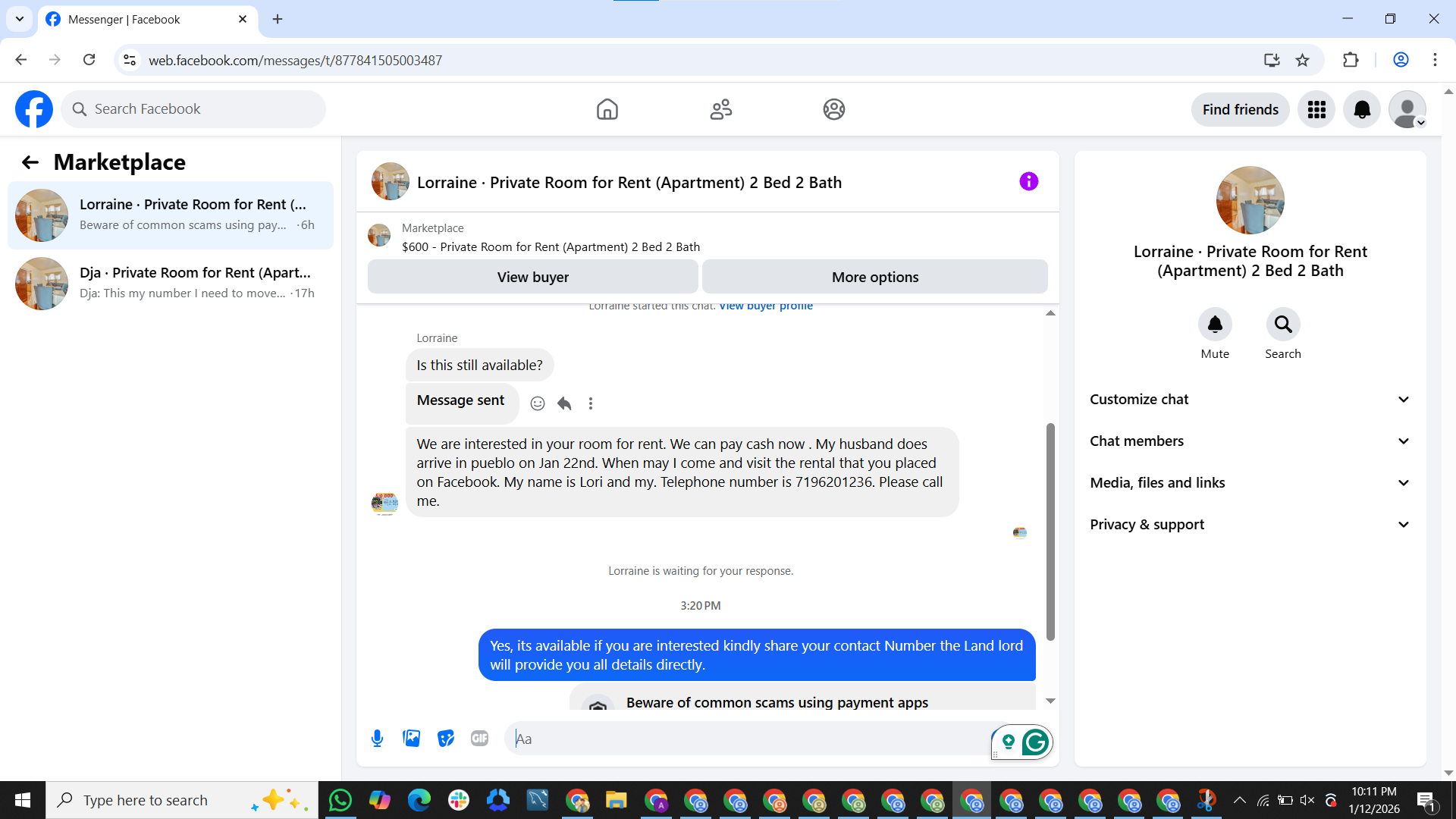Reply to the Message sent bubble
This screenshot has width=1456, height=819.
coord(564,403)
